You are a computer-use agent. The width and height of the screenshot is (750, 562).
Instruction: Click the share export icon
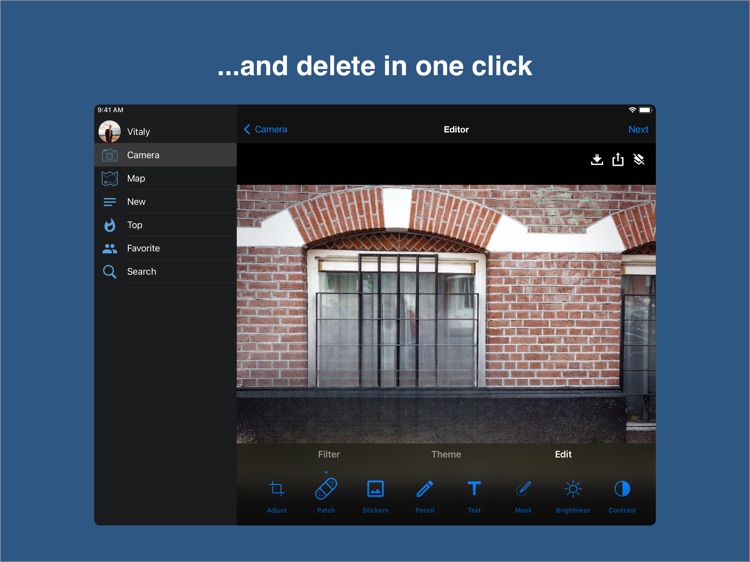point(618,159)
